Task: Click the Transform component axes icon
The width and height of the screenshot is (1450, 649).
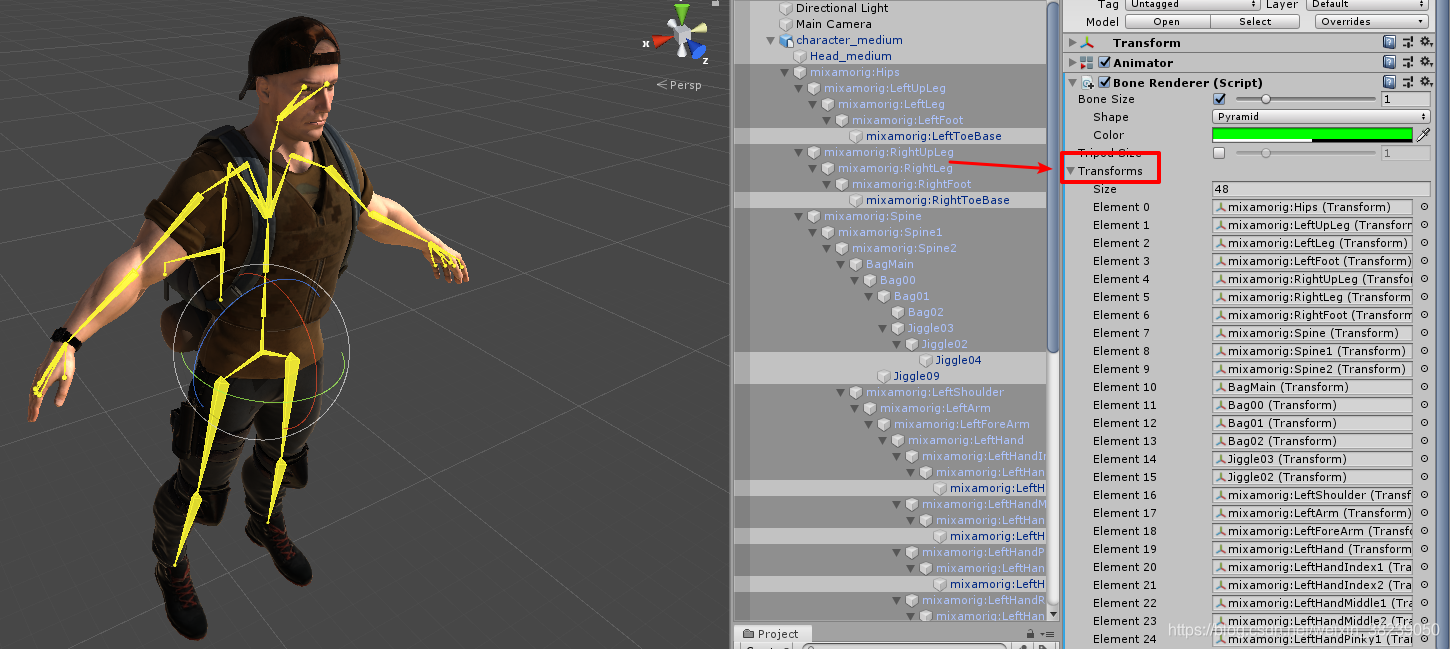Action: click(x=1088, y=43)
